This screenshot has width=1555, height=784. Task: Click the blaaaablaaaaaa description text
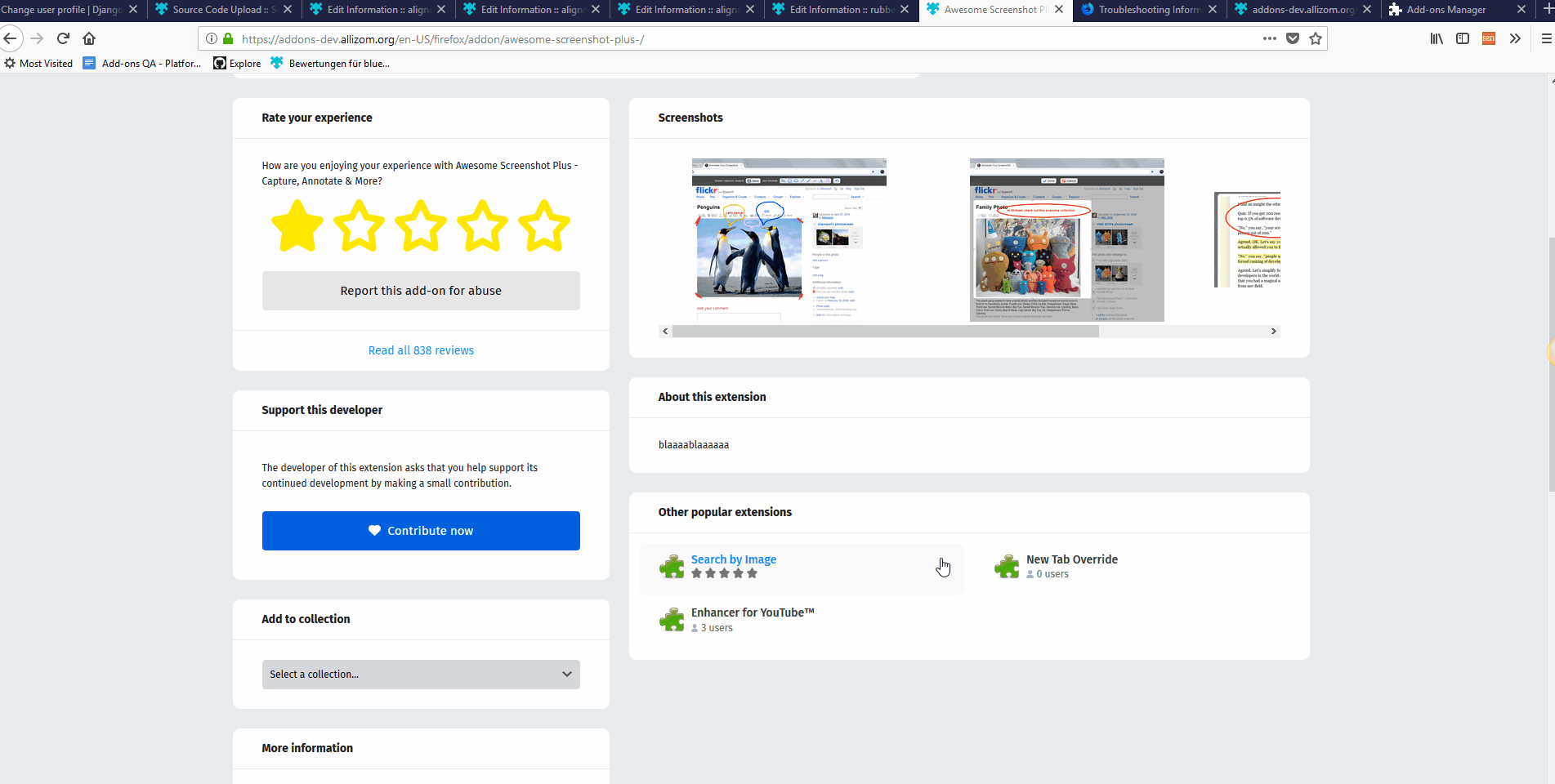tap(694, 445)
